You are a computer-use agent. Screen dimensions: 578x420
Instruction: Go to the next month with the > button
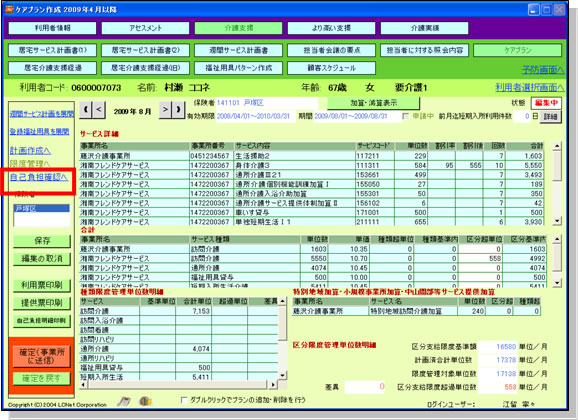pyautogui.click(x=165, y=110)
